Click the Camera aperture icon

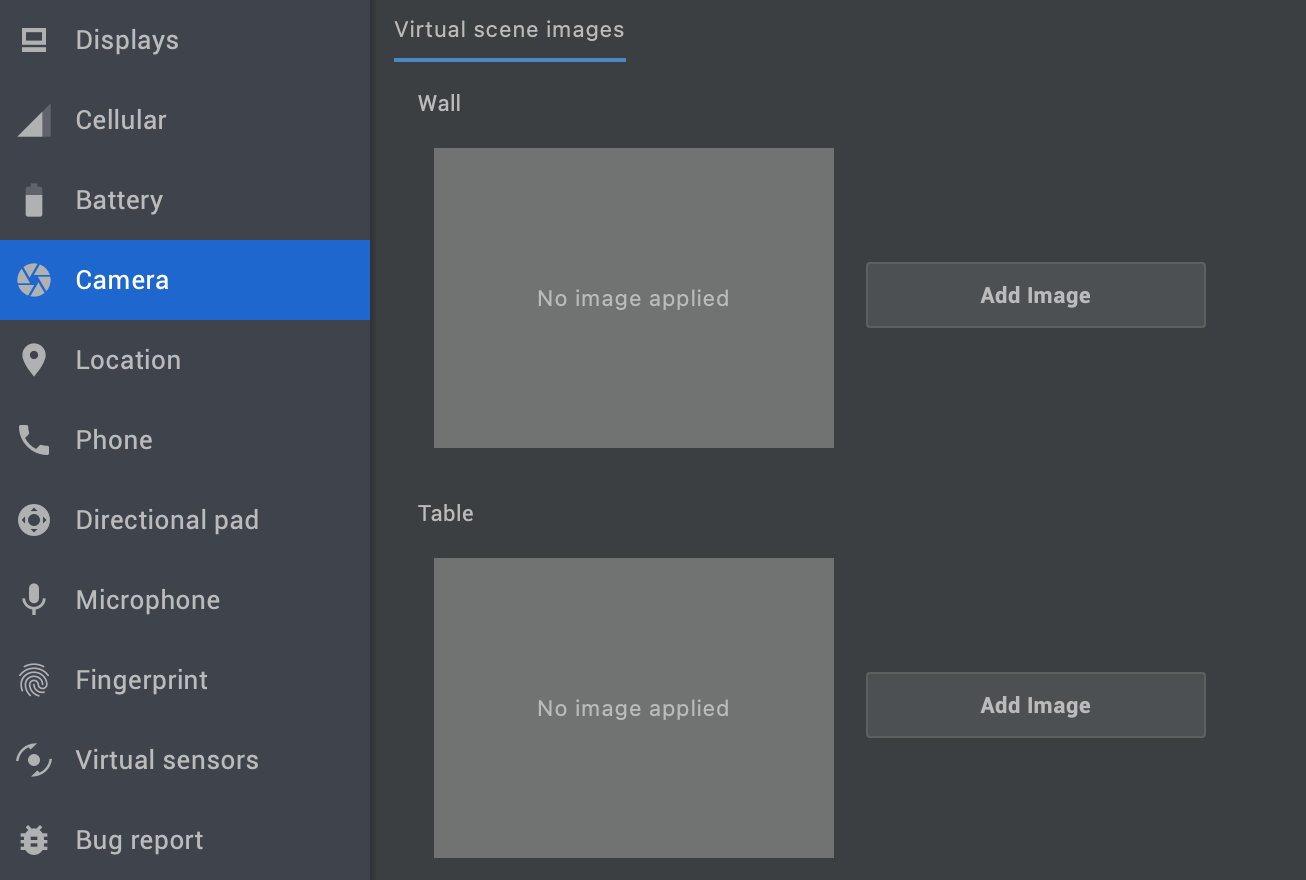(x=33, y=280)
